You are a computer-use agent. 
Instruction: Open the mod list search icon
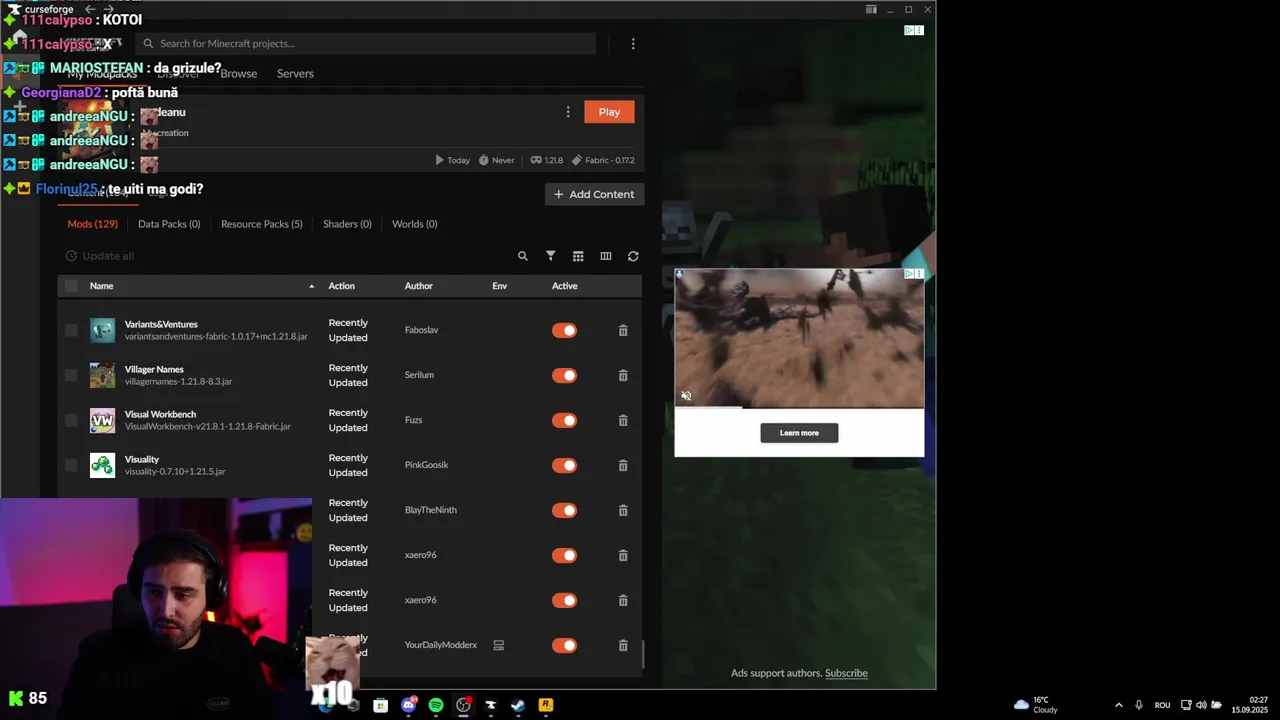522,256
